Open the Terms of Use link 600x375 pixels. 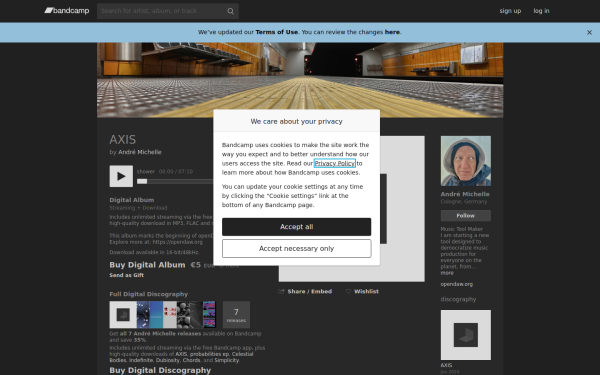(x=277, y=32)
